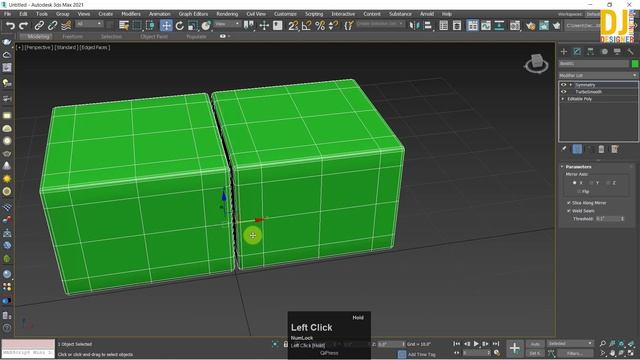Select the Y mirror axis radio
Image resolution: width=640 pixels, height=360 pixels.
click(591, 183)
